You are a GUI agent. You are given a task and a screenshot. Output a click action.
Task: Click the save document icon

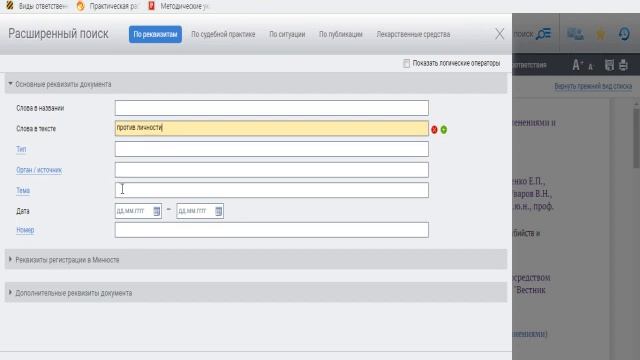click(x=609, y=65)
